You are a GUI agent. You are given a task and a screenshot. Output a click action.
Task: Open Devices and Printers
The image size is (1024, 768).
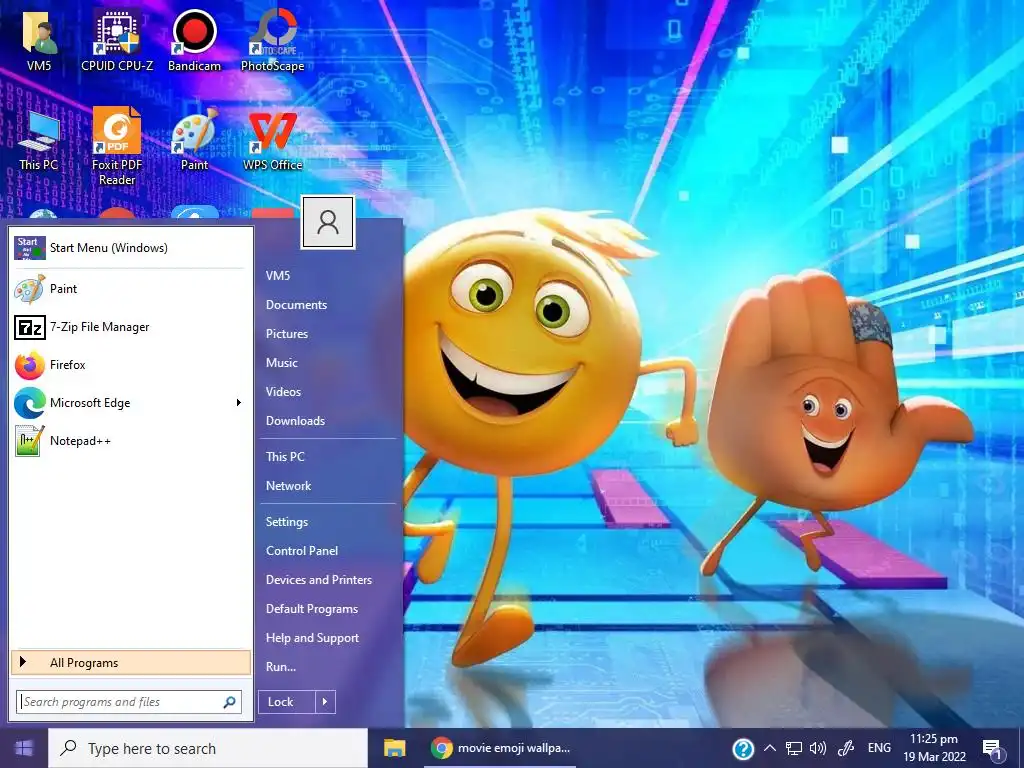coord(319,580)
